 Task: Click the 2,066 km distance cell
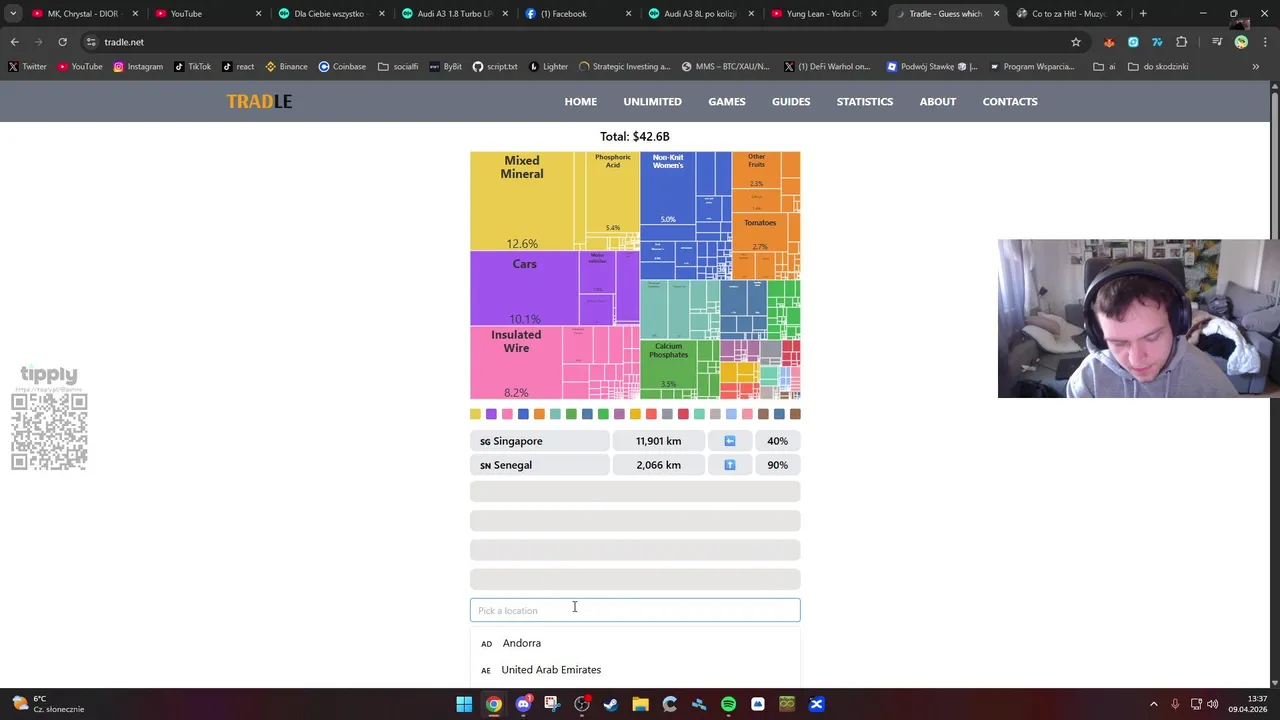click(658, 465)
